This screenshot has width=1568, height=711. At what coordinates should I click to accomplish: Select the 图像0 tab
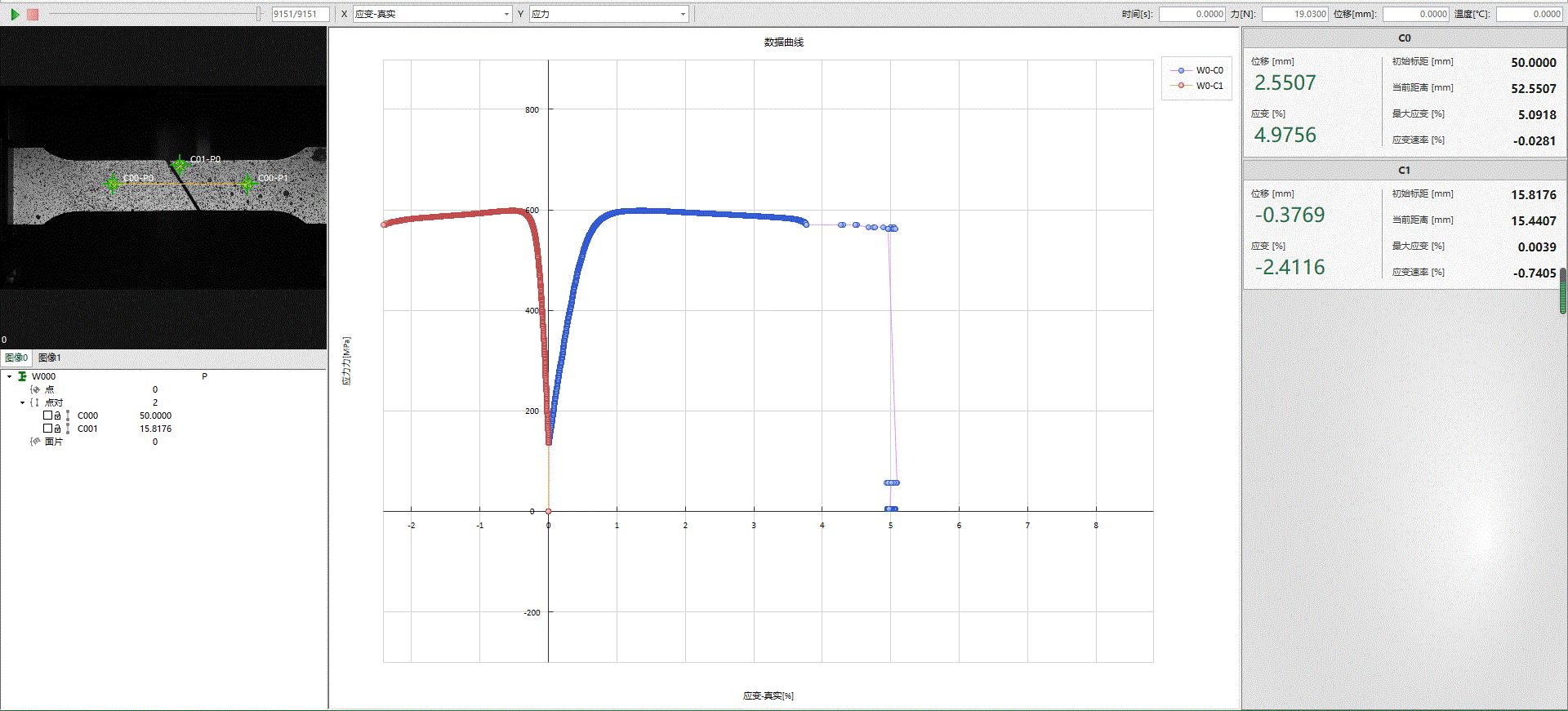click(16, 358)
